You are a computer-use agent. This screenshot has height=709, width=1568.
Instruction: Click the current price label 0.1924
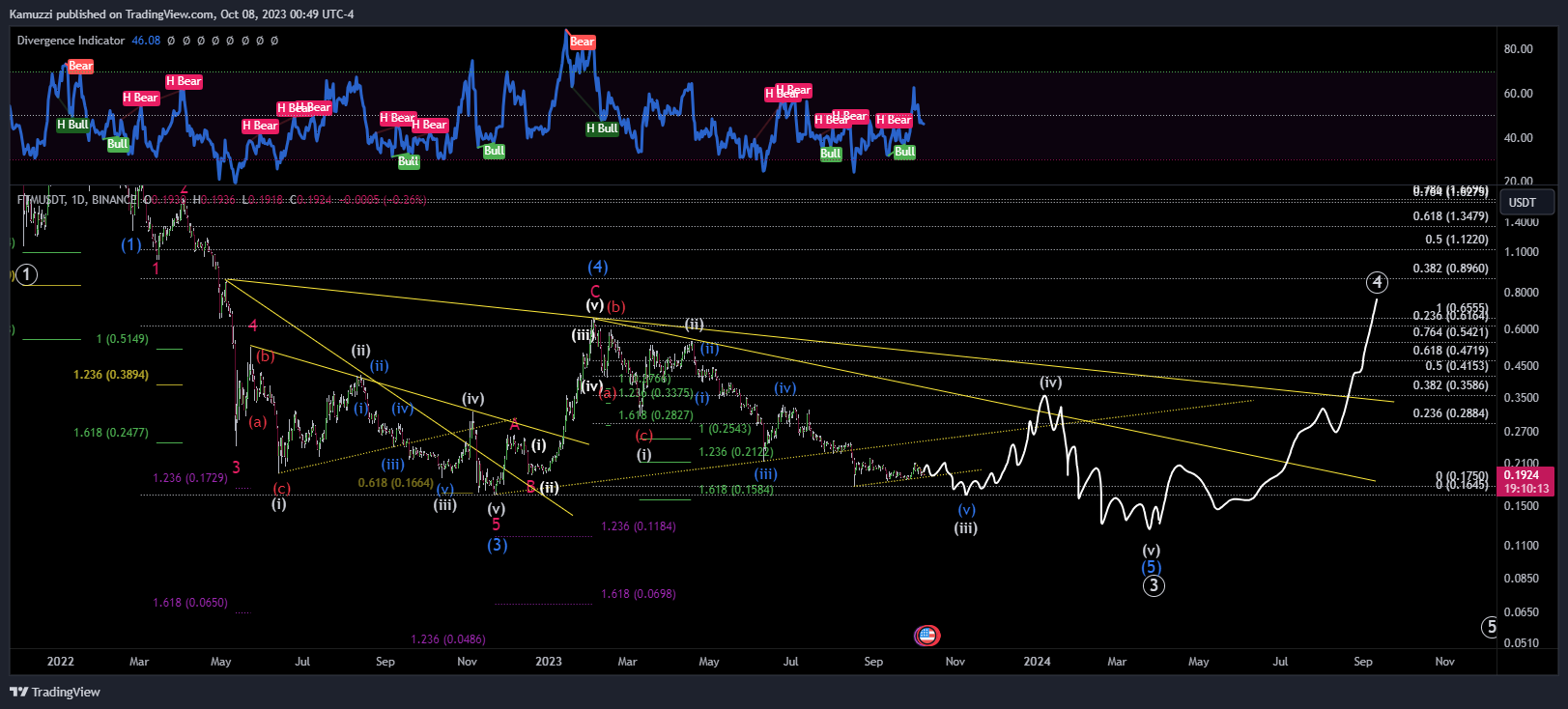click(x=1521, y=475)
